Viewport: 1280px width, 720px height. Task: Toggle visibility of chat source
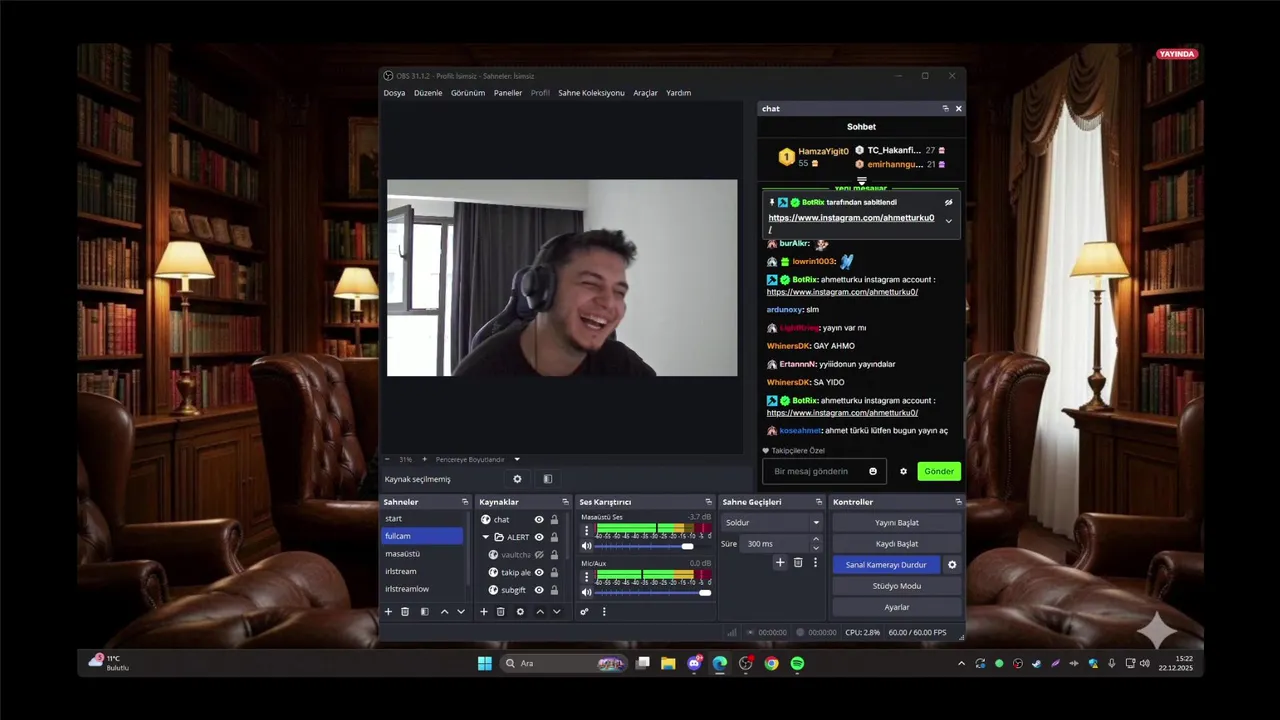[539, 519]
